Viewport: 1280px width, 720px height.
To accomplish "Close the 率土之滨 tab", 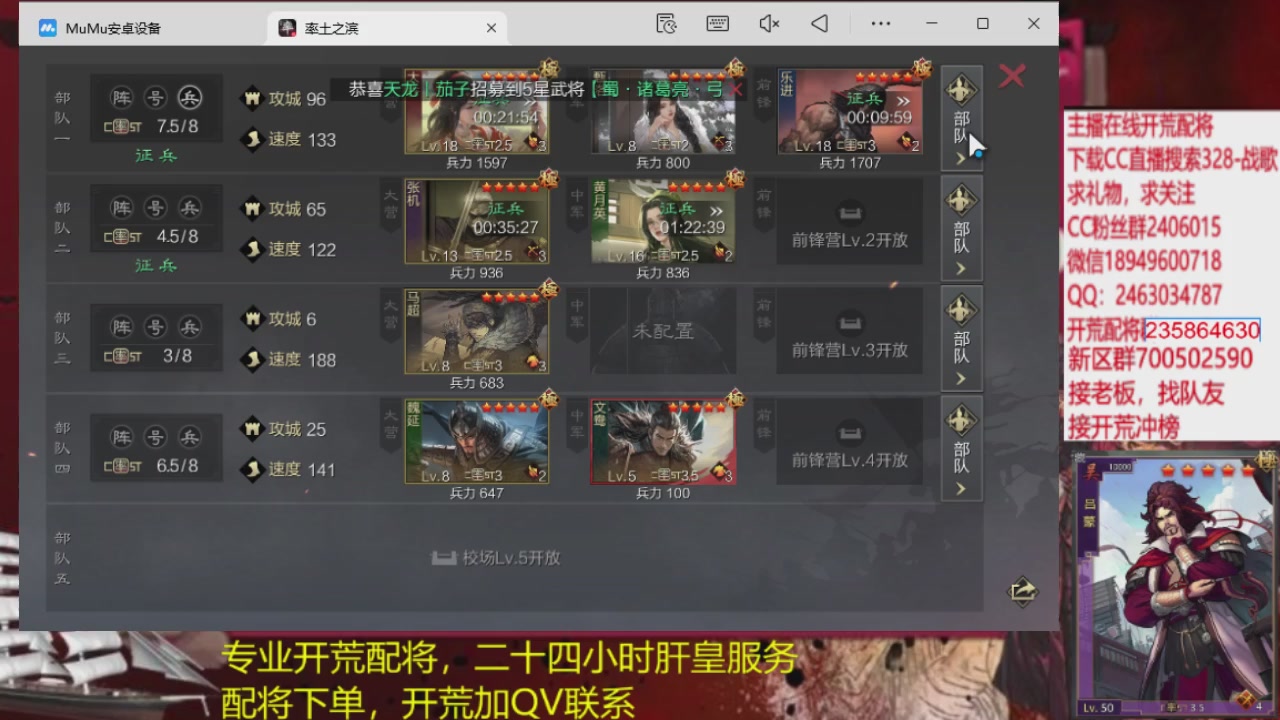I will [x=491, y=28].
